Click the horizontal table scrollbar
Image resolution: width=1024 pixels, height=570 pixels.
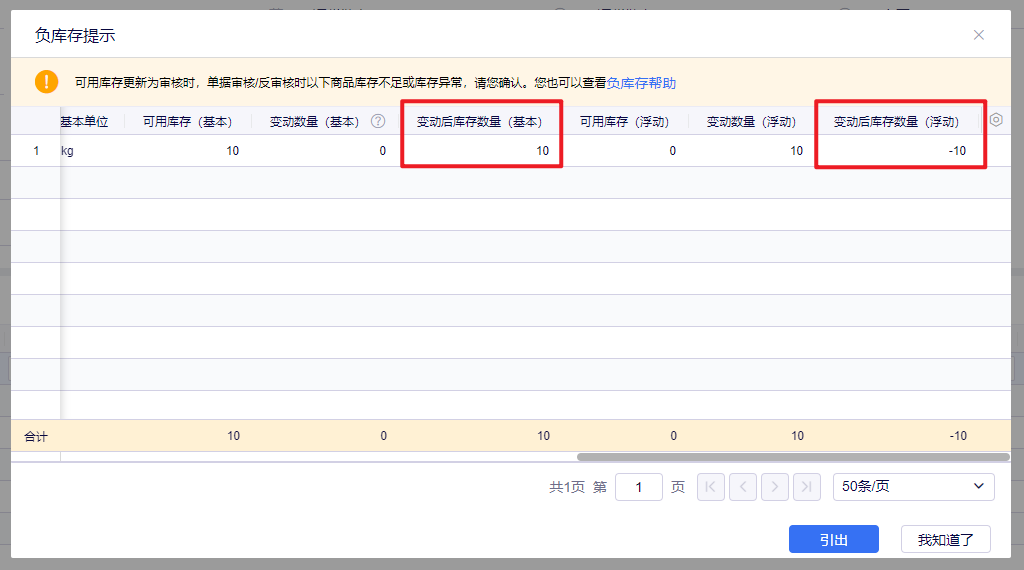[x=792, y=457]
